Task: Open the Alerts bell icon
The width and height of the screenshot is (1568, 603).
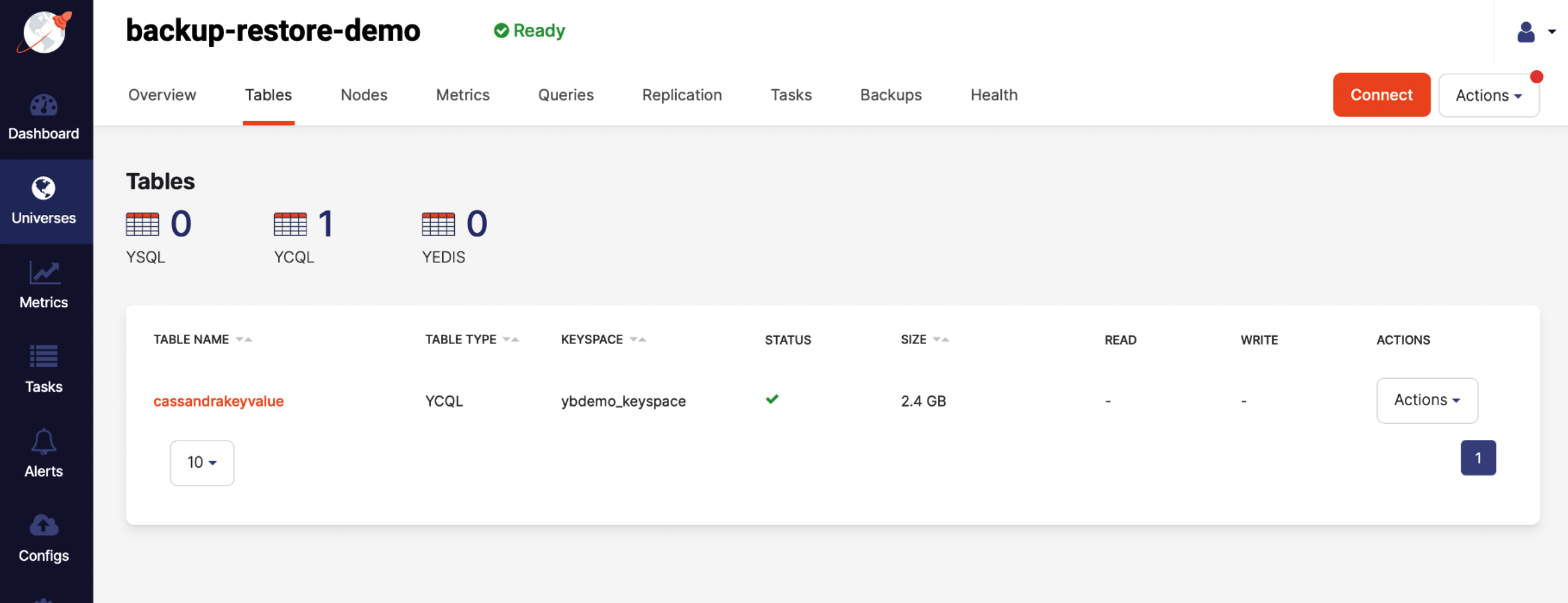Action: (x=44, y=442)
